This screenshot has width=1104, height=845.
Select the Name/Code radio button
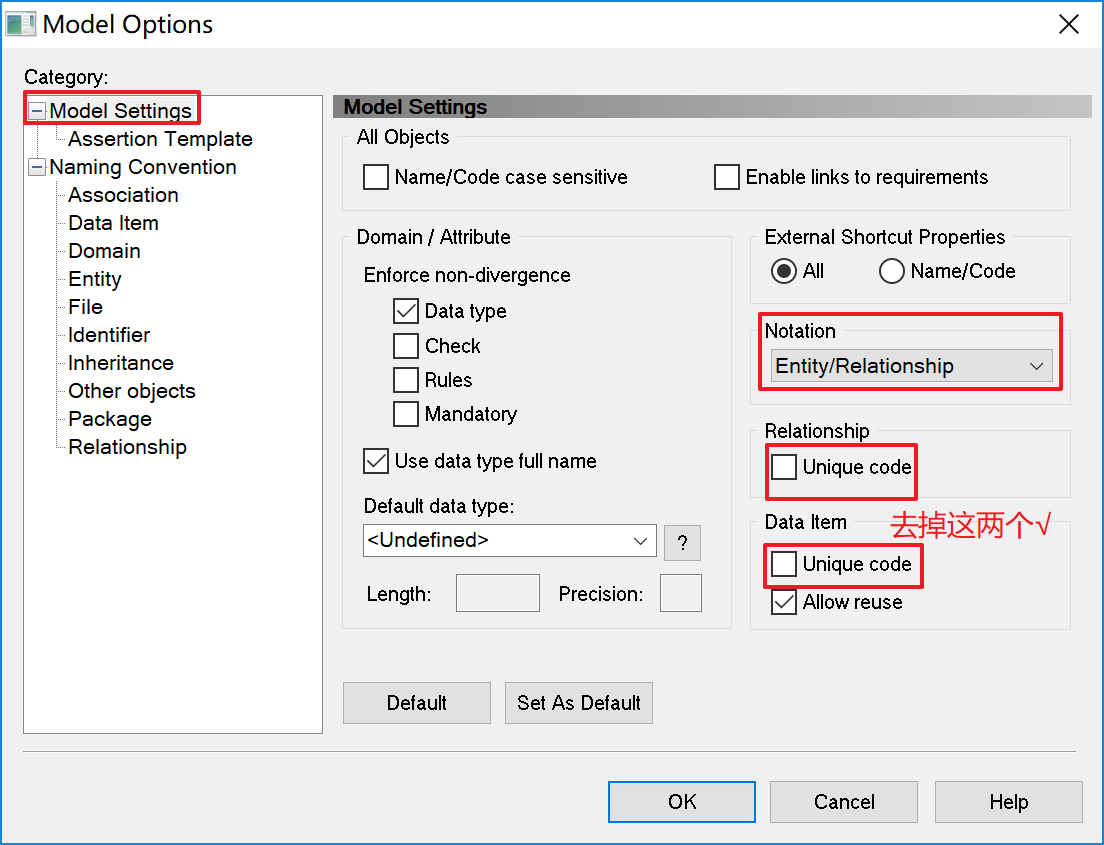[x=891, y=271]
